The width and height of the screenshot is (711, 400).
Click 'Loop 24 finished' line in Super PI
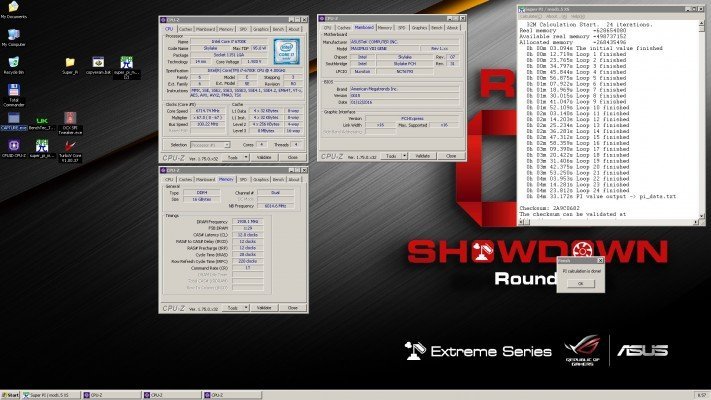(x=577, y=190)
